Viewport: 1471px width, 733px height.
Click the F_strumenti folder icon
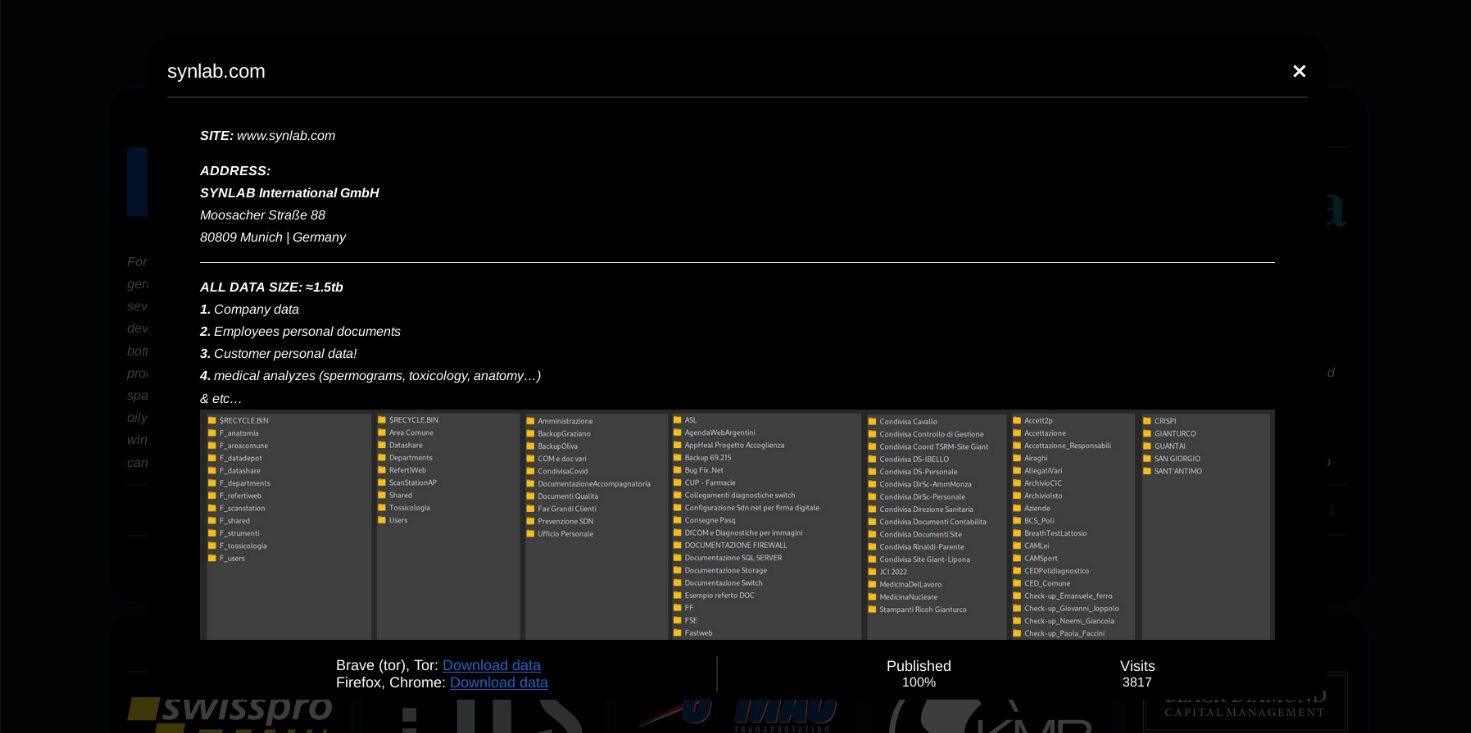(x=212, y=533)
